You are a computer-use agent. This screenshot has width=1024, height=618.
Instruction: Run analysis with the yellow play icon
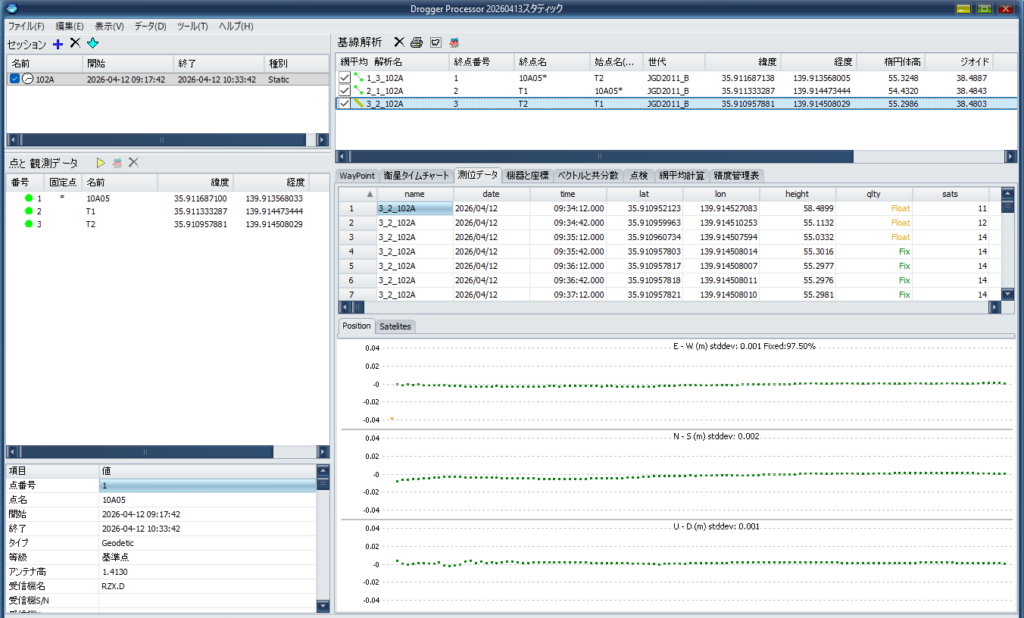tap(101, 163)
